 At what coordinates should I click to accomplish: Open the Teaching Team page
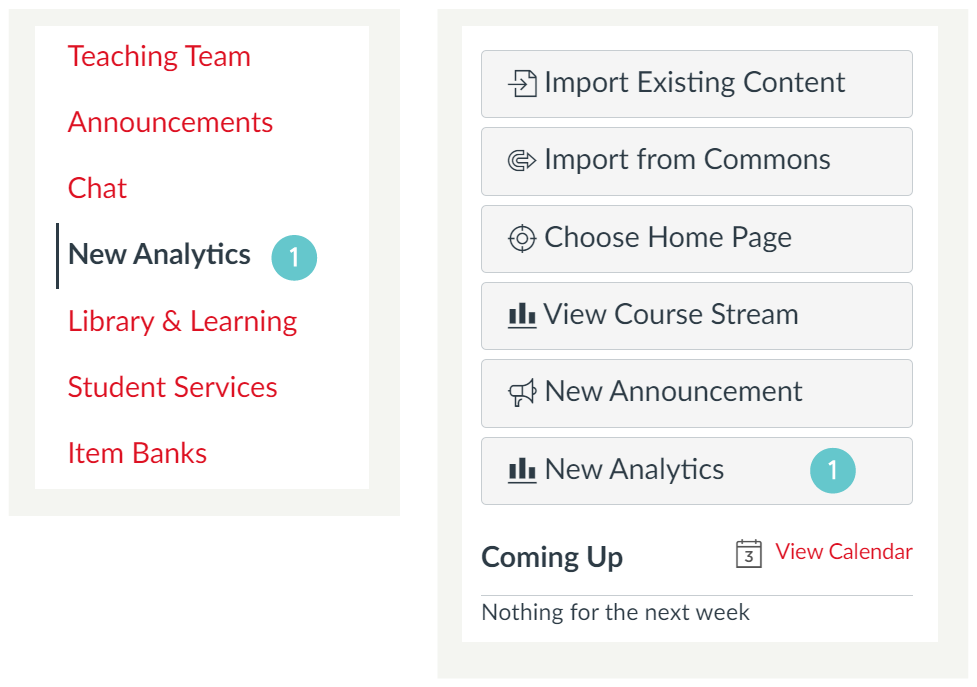158,57
